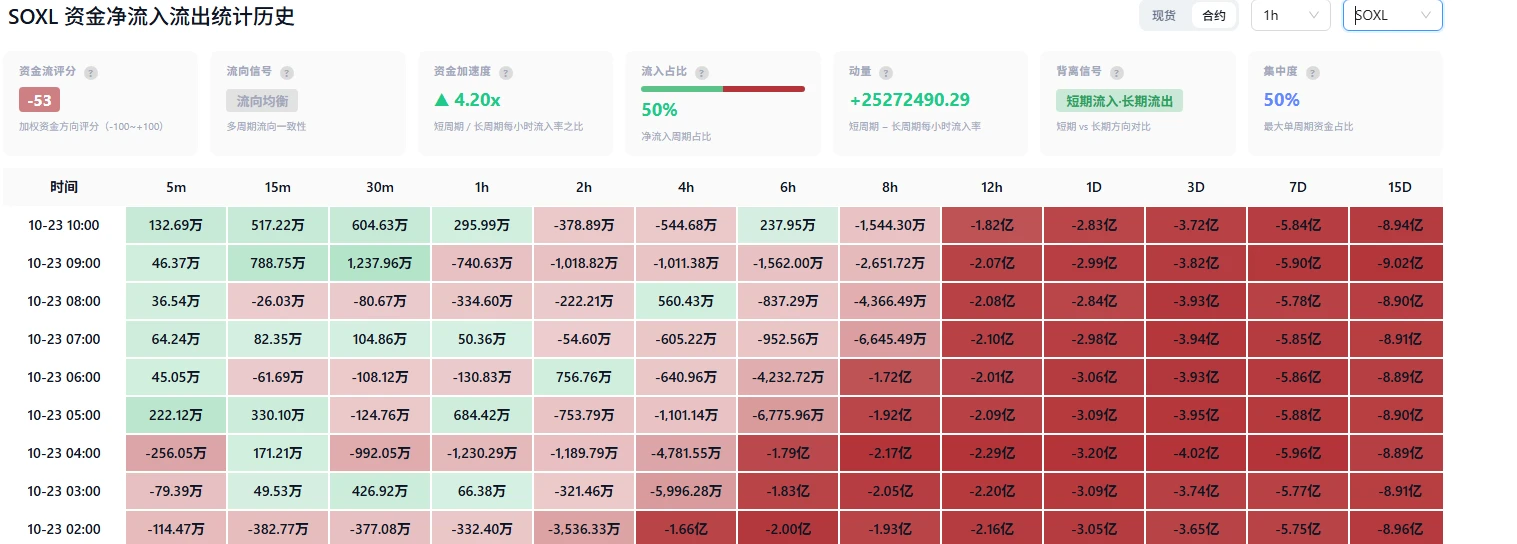
Task: Click the 10-23 07:00 row label
Action: [64, 339]
